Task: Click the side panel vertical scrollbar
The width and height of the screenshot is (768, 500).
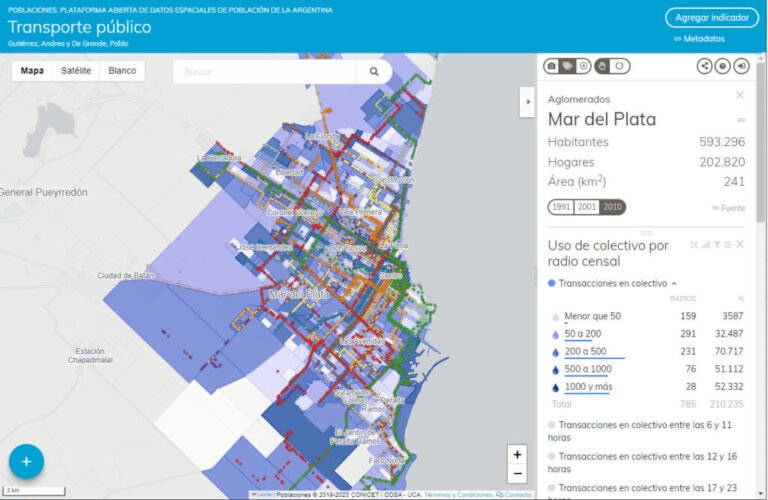Action: [761, 142]
